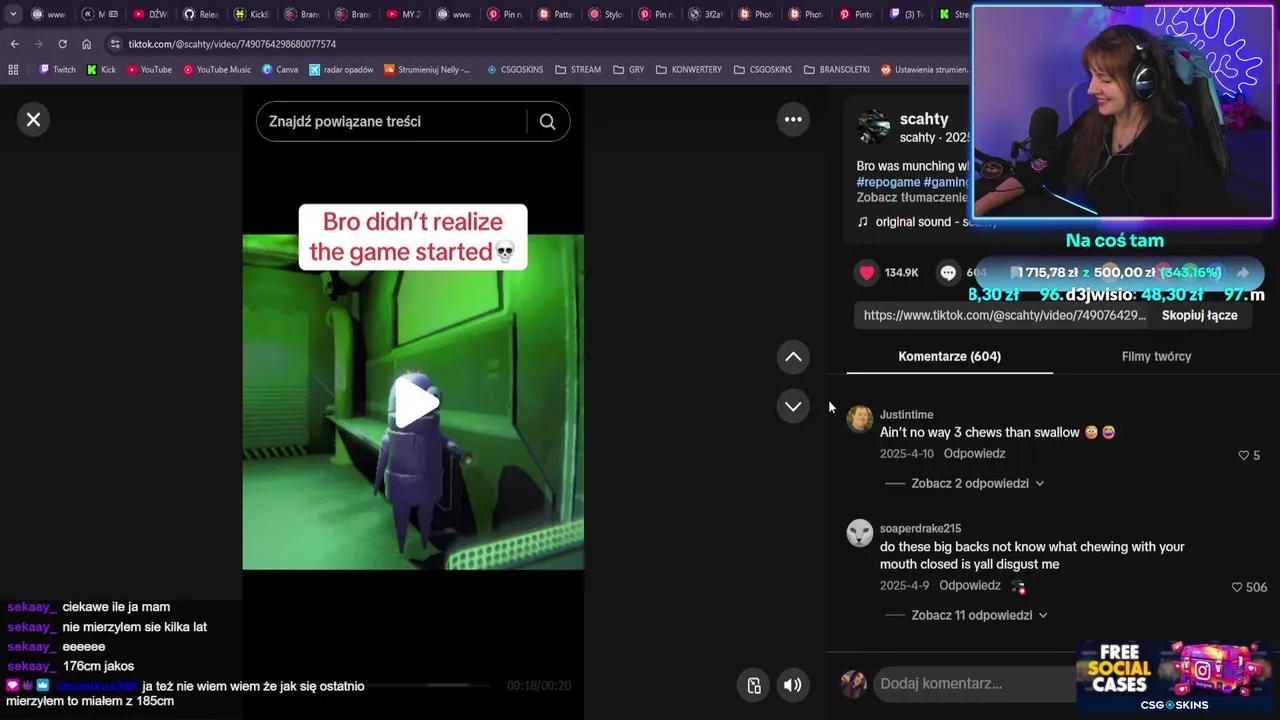Image resolution: width=1280 pixels, height=720 pixels.
Task: Like soaperdrake215's comment heart
Action: [x=1237, y=587]
